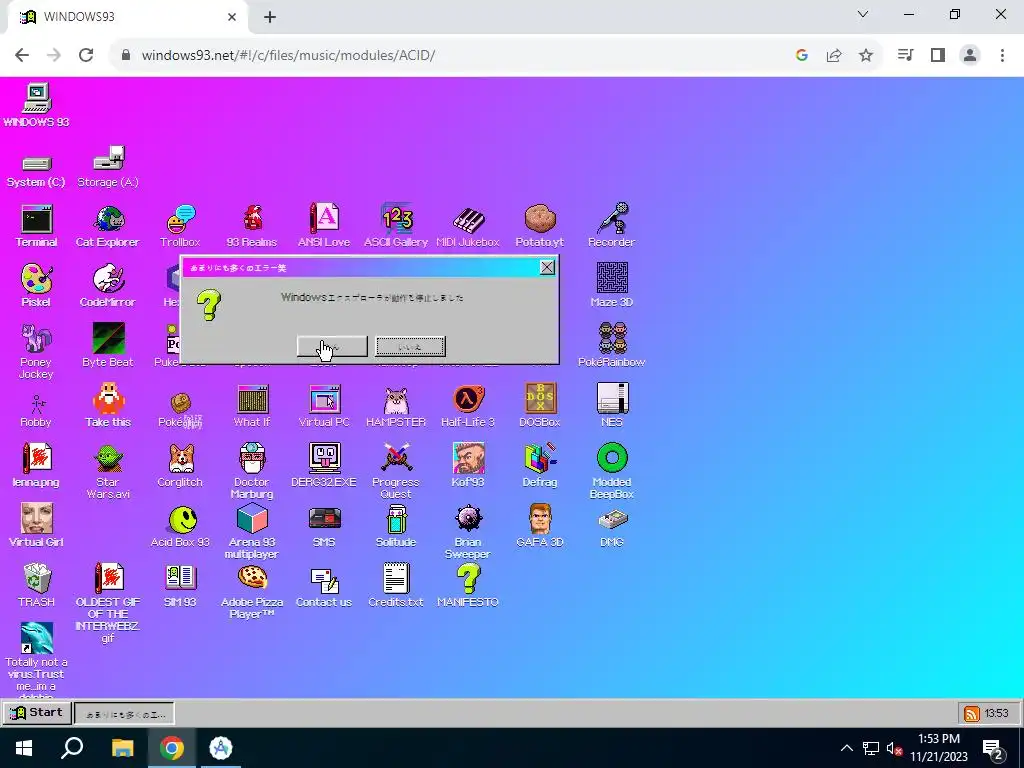The height and width of the screenshot is (768, 1024).
Task: Open Progress Quest icon
Action: click(396, 472)
